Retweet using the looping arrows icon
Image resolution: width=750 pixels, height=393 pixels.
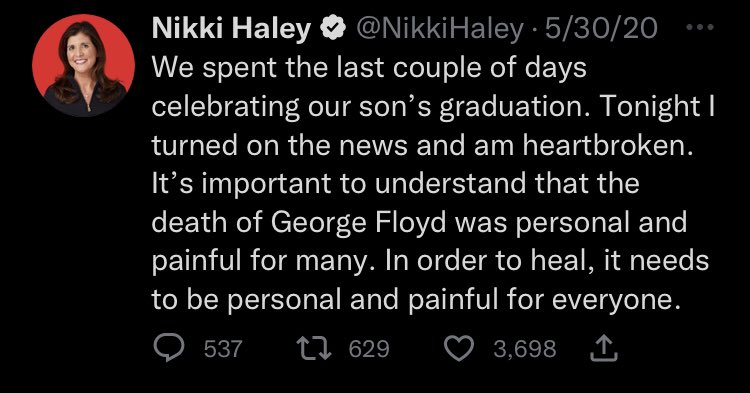point(314,348)
